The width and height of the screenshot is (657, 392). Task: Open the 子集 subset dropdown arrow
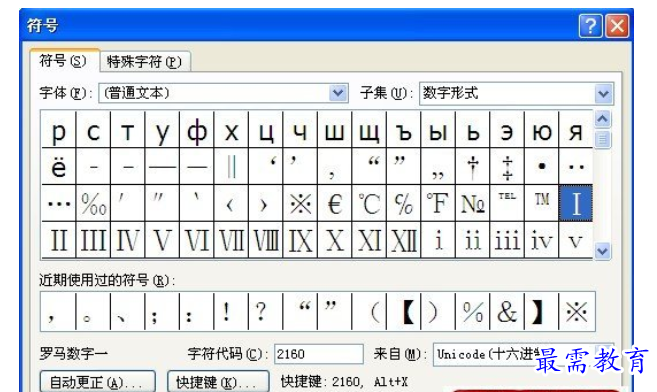pyautogui.click(x=603, y=93)
